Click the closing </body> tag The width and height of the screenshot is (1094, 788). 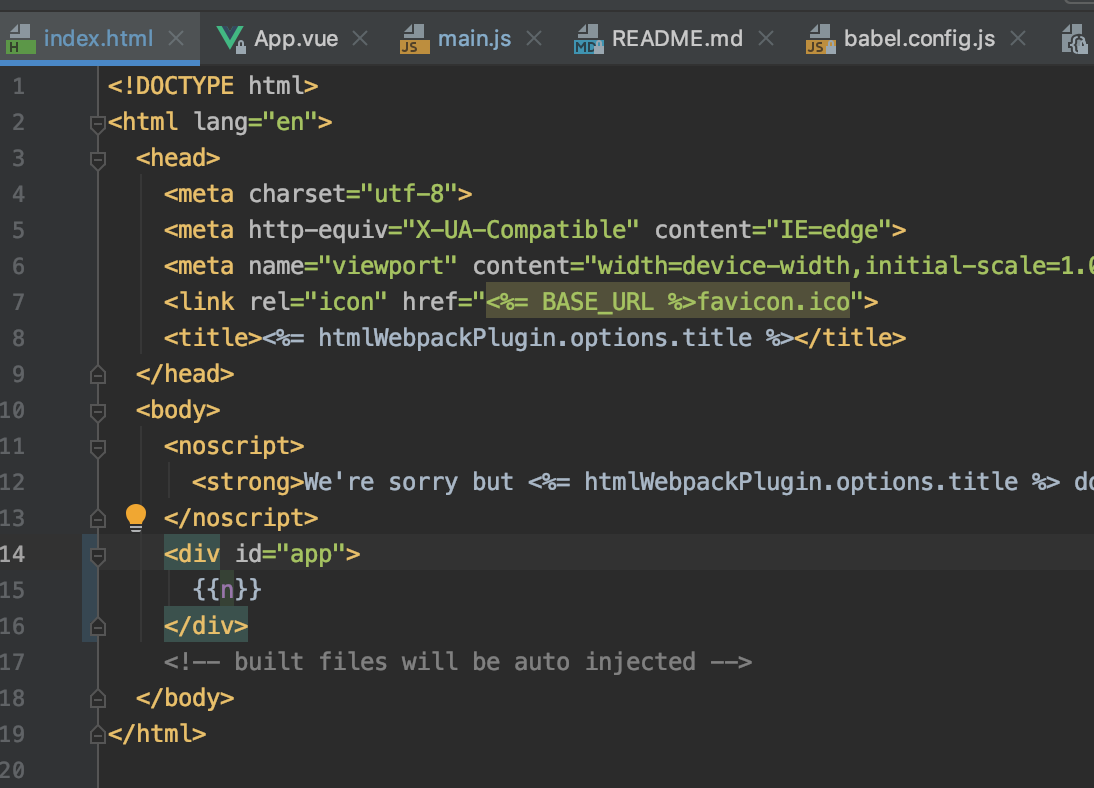(185, 698)
